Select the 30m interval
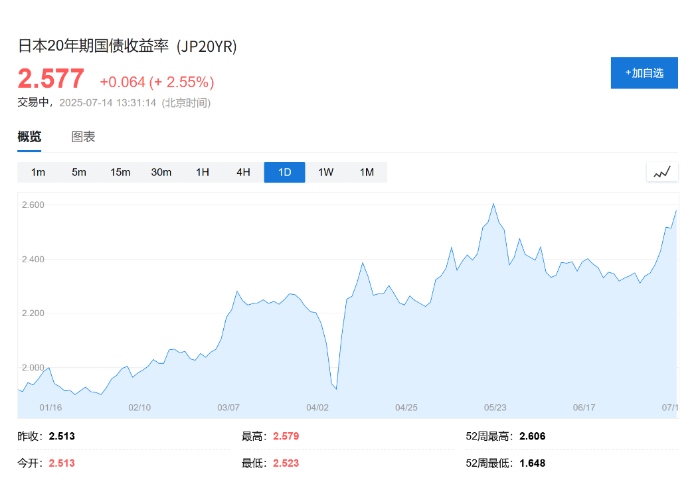 pyautogui.click(x=161, y=172)
